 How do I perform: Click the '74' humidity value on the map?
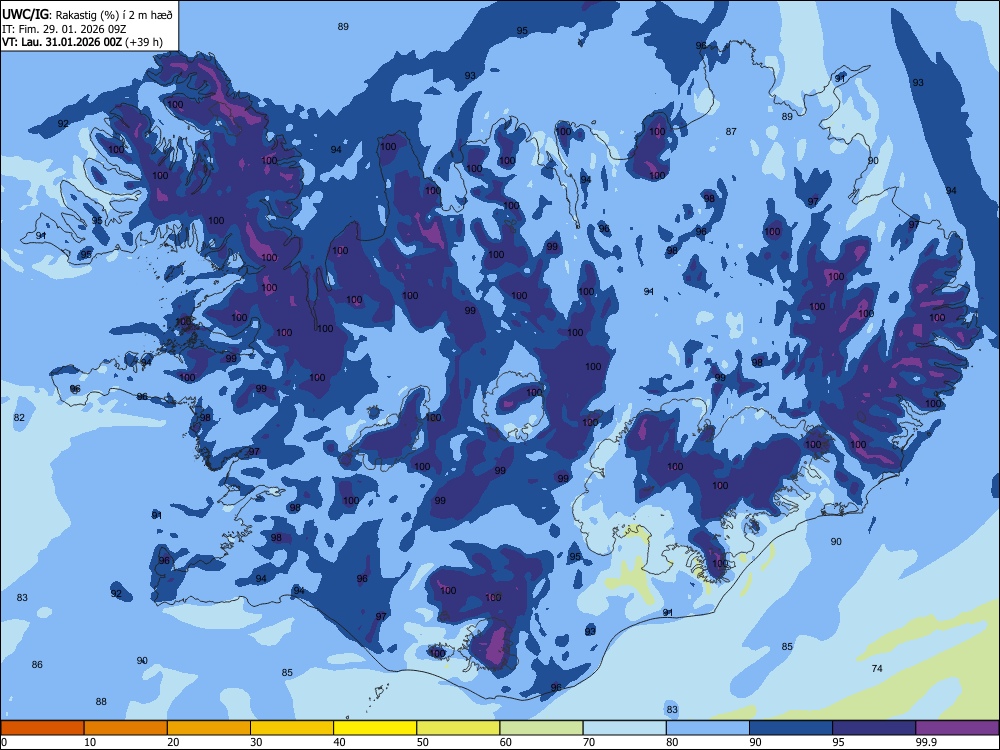(x=877, y=668)
